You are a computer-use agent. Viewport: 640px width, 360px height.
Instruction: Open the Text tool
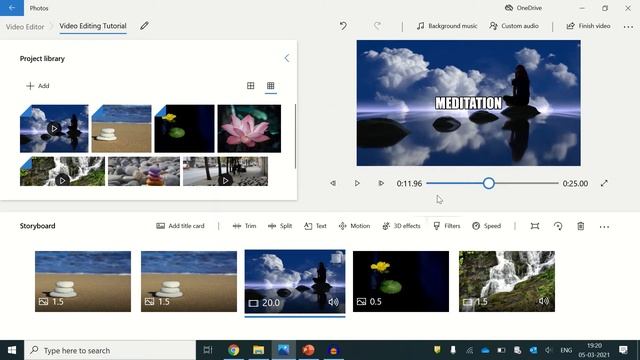click(x=315, y=226)
